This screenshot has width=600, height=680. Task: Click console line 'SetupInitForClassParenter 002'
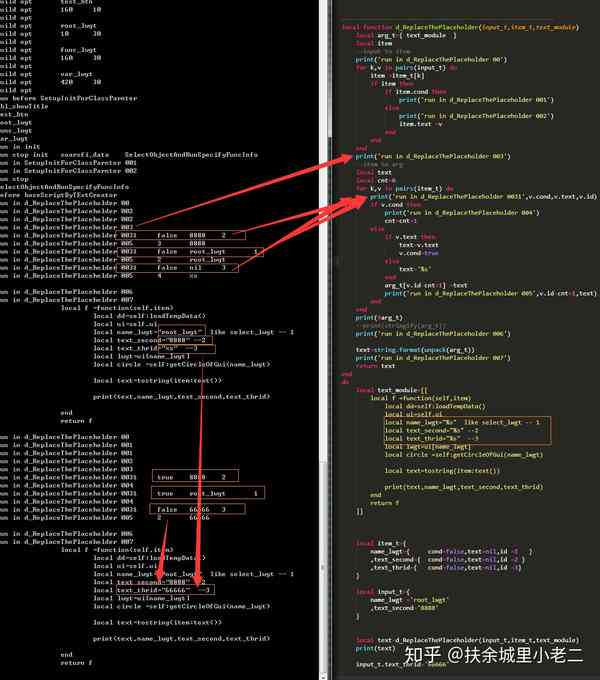(68, 171)
